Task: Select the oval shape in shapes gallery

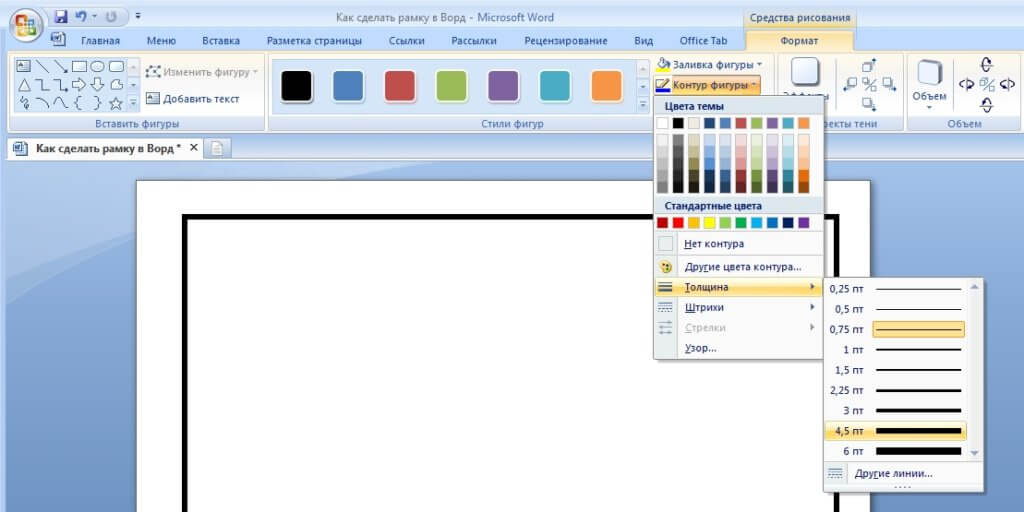Action: (x=99, y=67)
